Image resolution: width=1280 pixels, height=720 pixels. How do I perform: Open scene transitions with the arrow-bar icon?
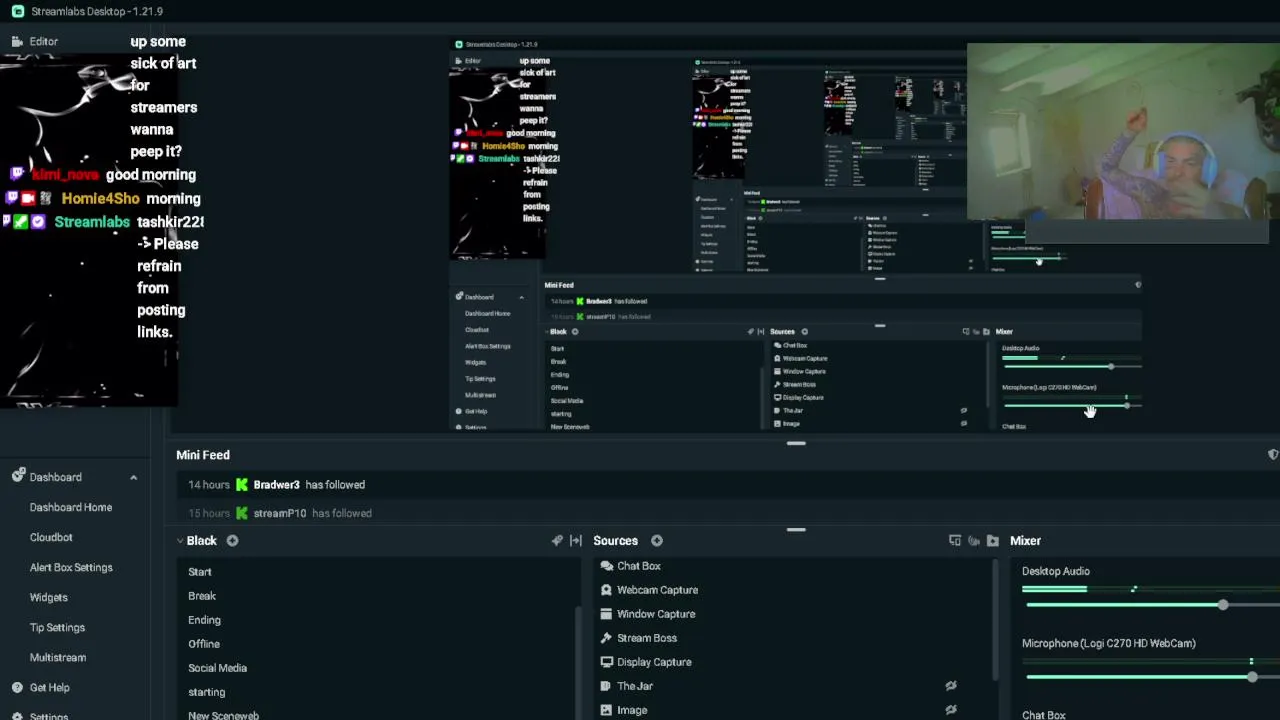tap(576, 541)
